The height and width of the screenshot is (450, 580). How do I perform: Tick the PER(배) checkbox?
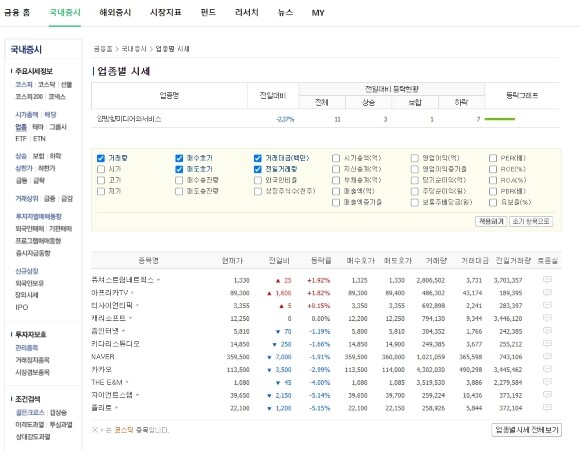493,158
